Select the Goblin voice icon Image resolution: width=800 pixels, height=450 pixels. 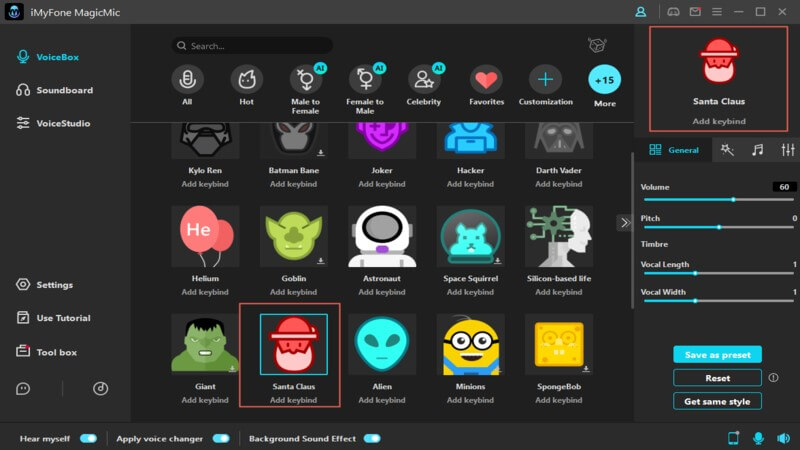tap(294, 236)
